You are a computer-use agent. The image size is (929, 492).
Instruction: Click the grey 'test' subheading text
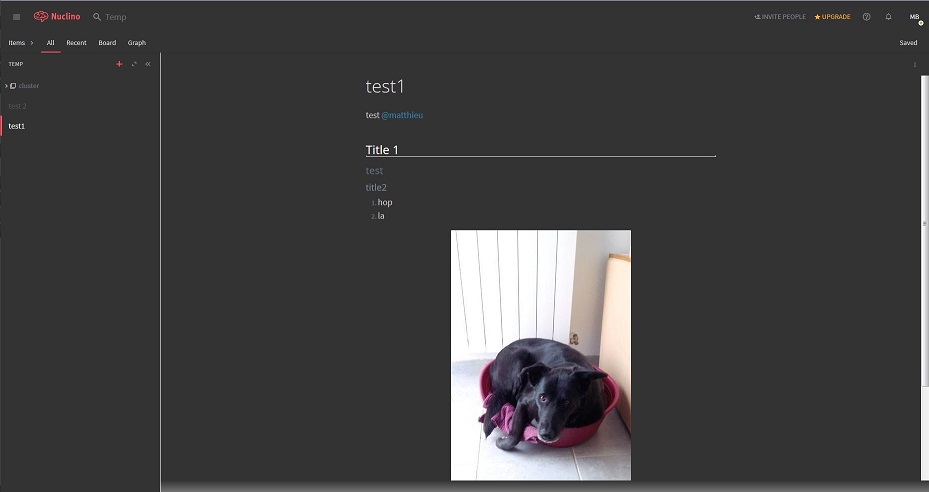coord(374,171)
